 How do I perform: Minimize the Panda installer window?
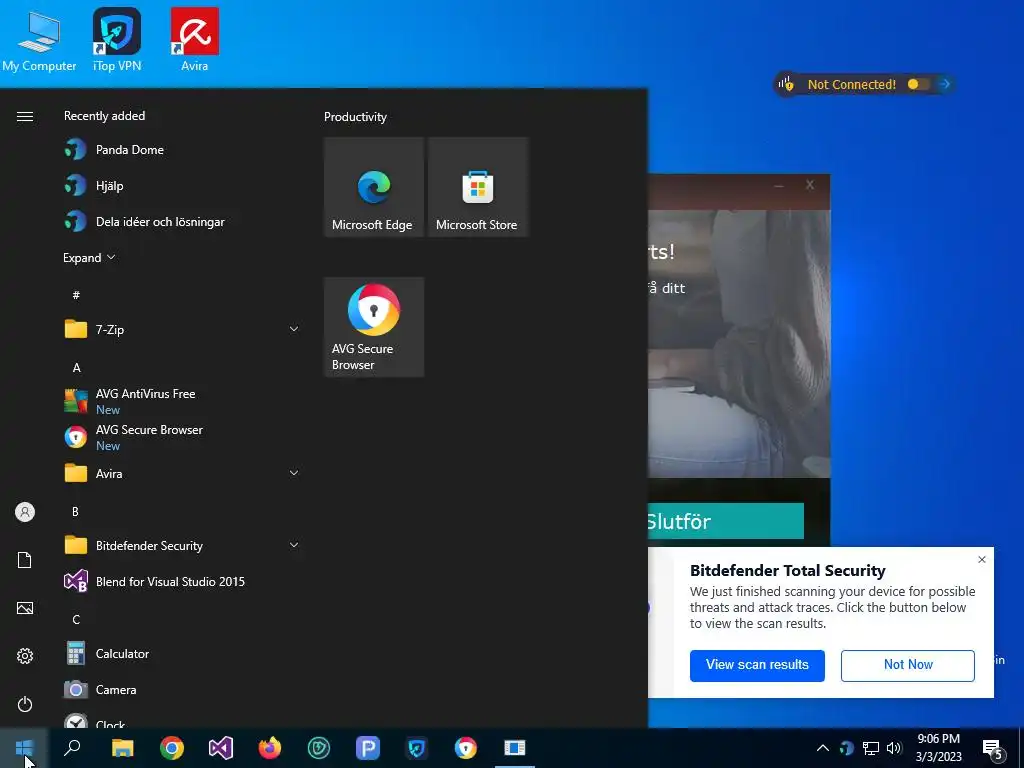pyautogui.click(x=778, y=185)
